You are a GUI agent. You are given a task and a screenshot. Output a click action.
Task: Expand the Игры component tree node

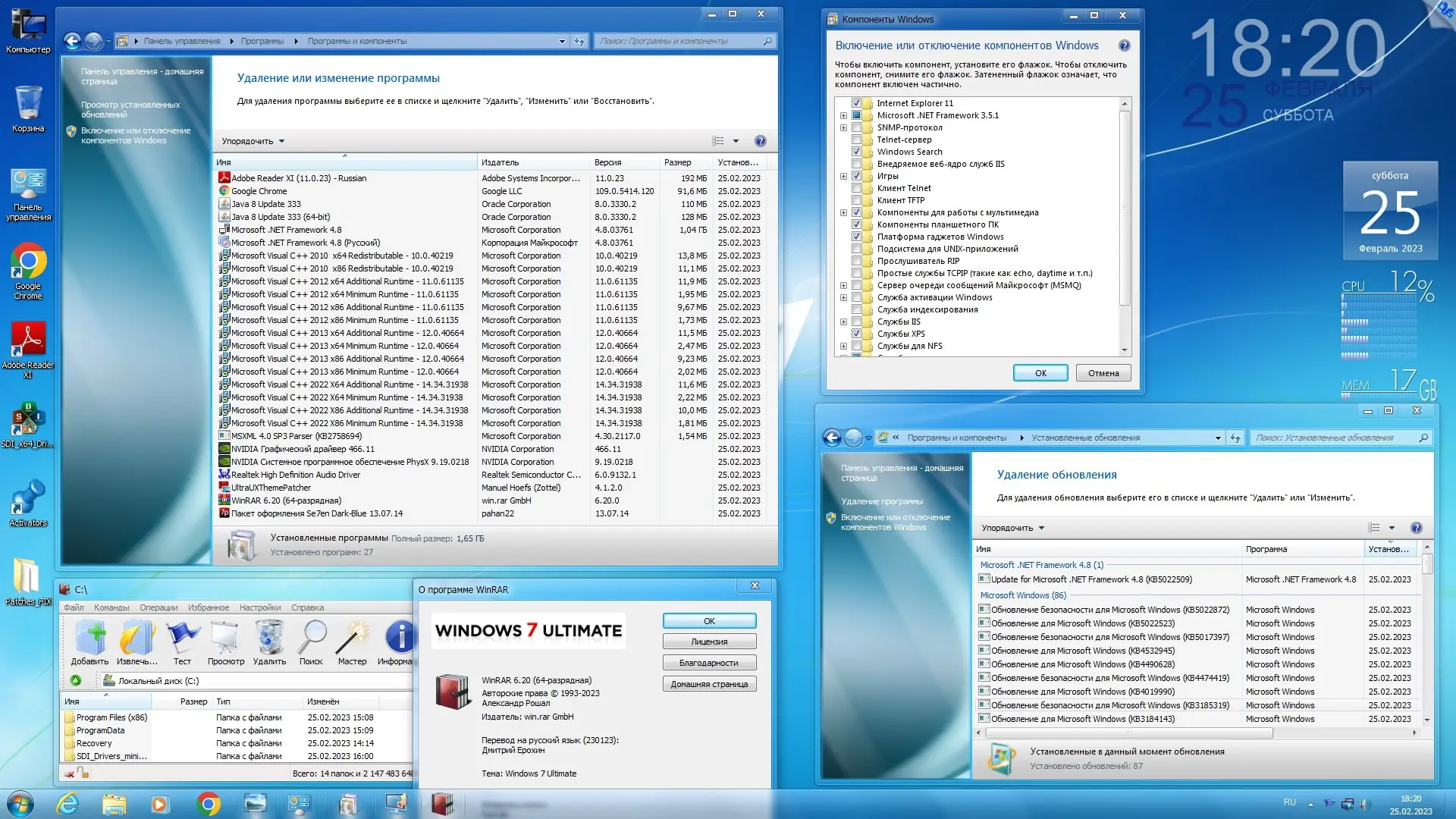[x=843, y=176]
